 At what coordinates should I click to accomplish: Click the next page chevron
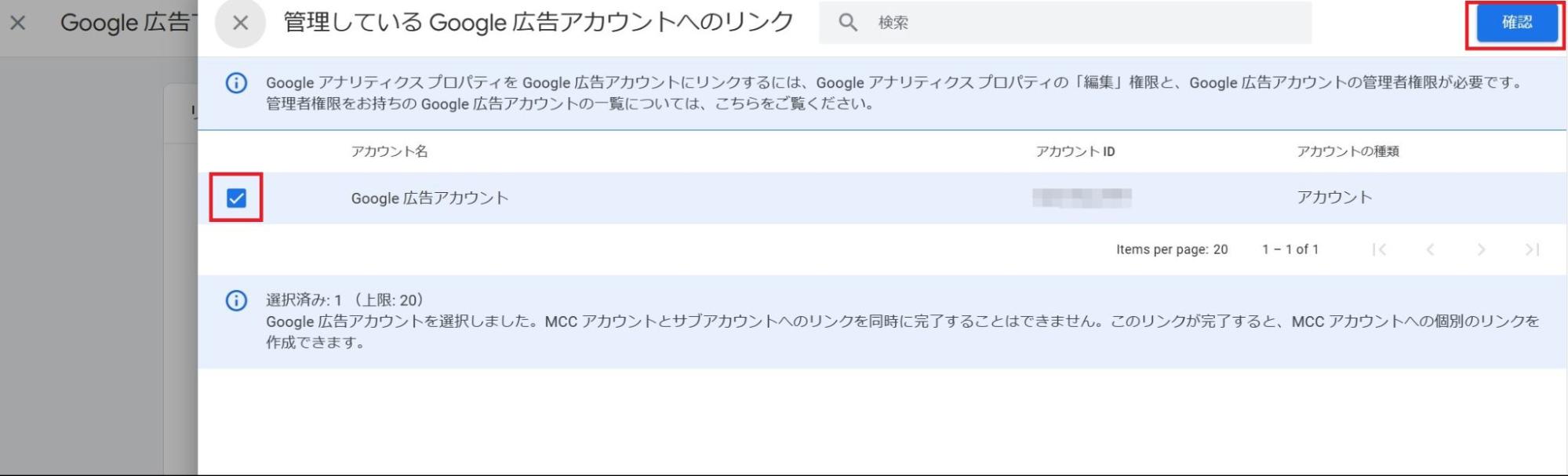click(x=1482, y=249)
